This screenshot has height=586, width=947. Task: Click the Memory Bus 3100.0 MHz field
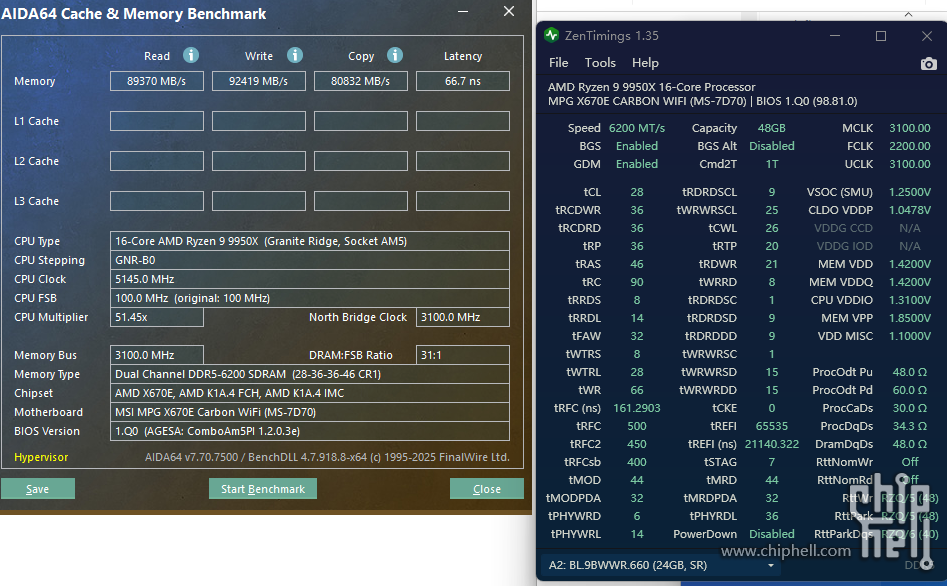[156, 355]
